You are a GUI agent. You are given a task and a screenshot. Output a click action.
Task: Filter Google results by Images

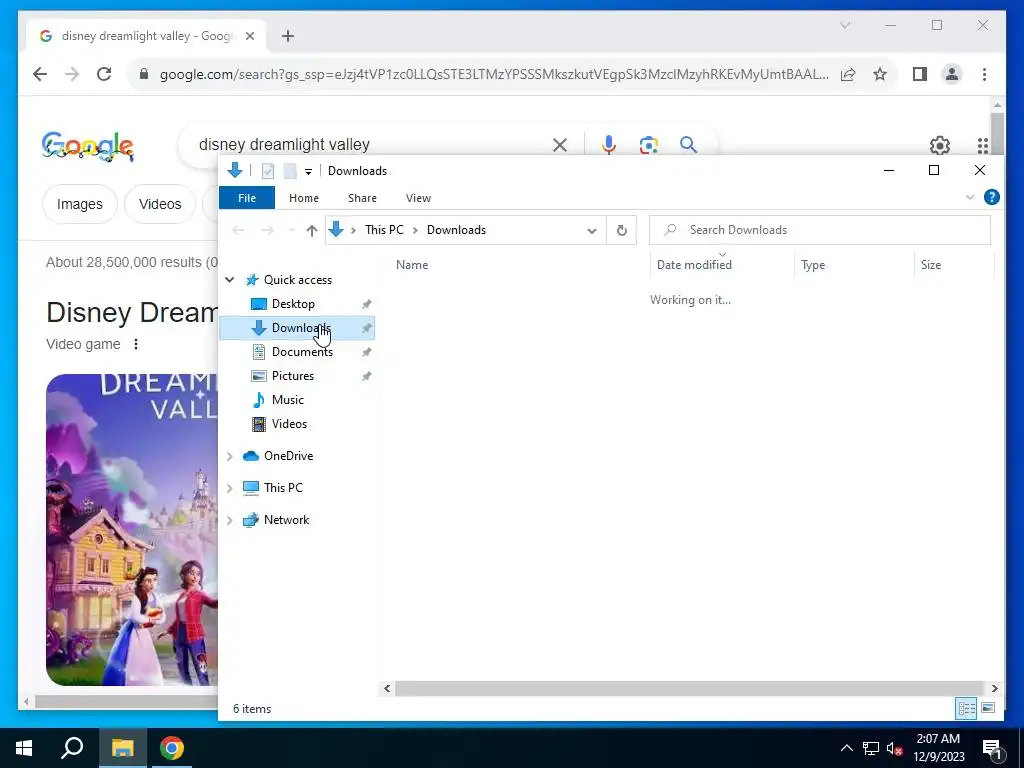80,204
